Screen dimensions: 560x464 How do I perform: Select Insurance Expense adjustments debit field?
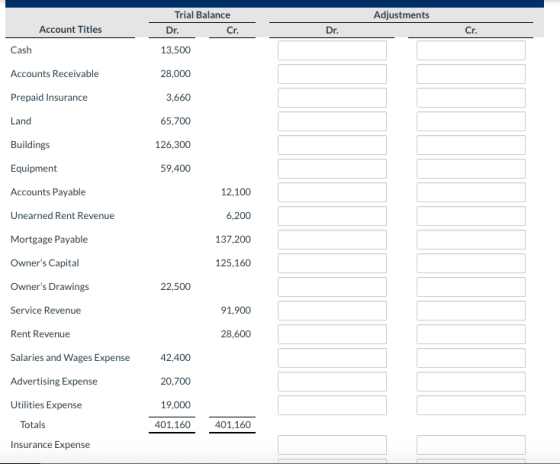point(332,445)
